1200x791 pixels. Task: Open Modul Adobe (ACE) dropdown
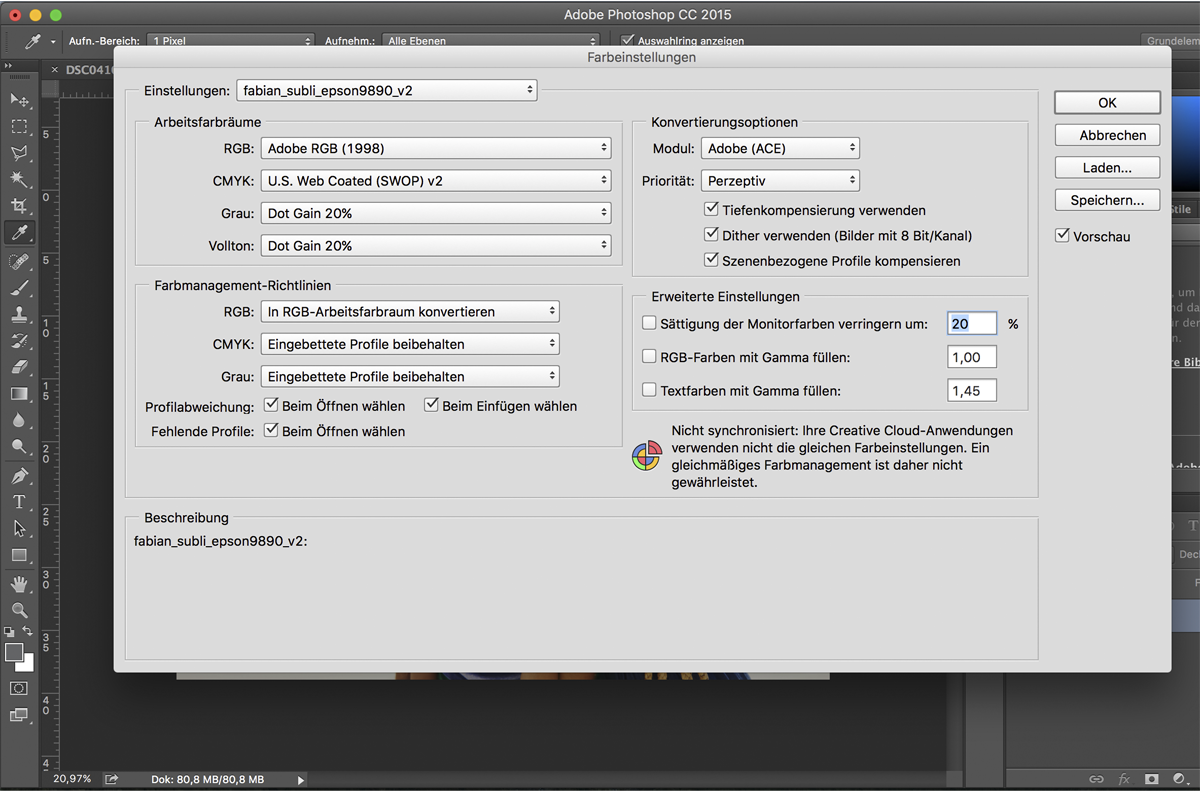pos(780,148)
